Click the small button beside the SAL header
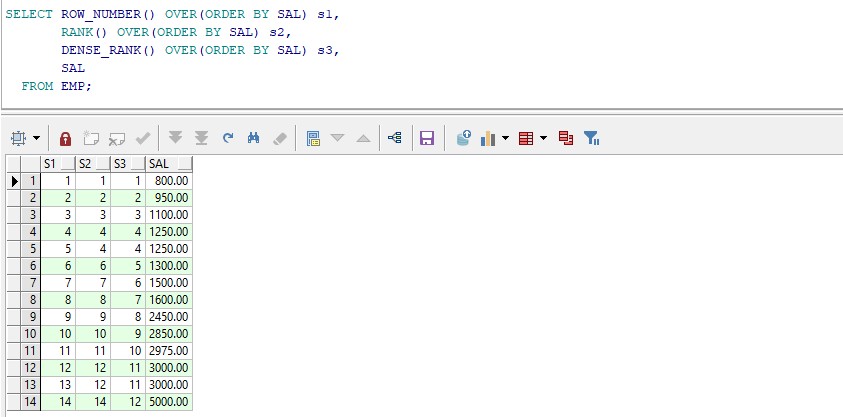 pyautogui.click(x=185, y=164)
